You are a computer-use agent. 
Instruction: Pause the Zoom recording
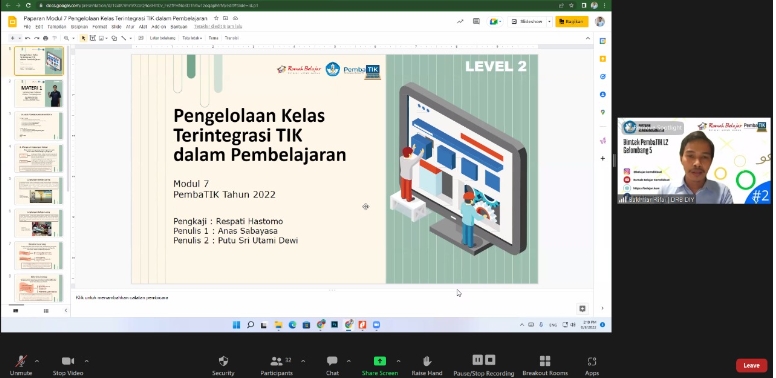click(478, 360)
